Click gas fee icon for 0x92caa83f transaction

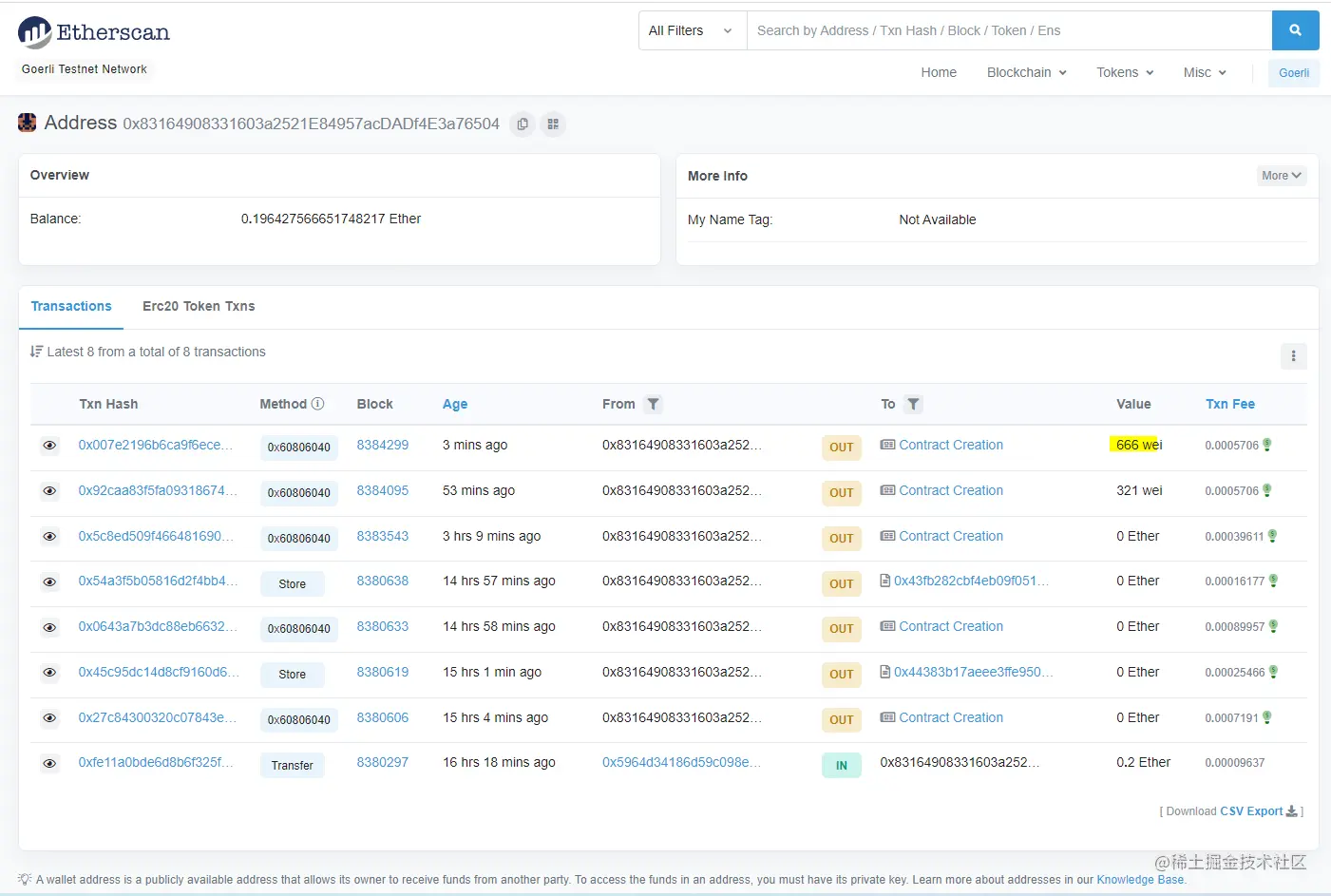(x=1267, y=490)
